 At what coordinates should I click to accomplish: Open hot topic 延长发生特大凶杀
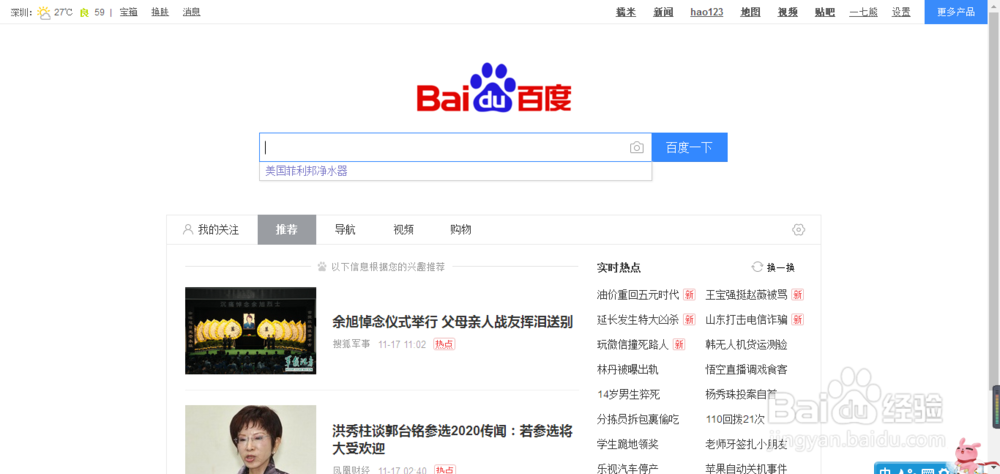[x=638, y=320]
